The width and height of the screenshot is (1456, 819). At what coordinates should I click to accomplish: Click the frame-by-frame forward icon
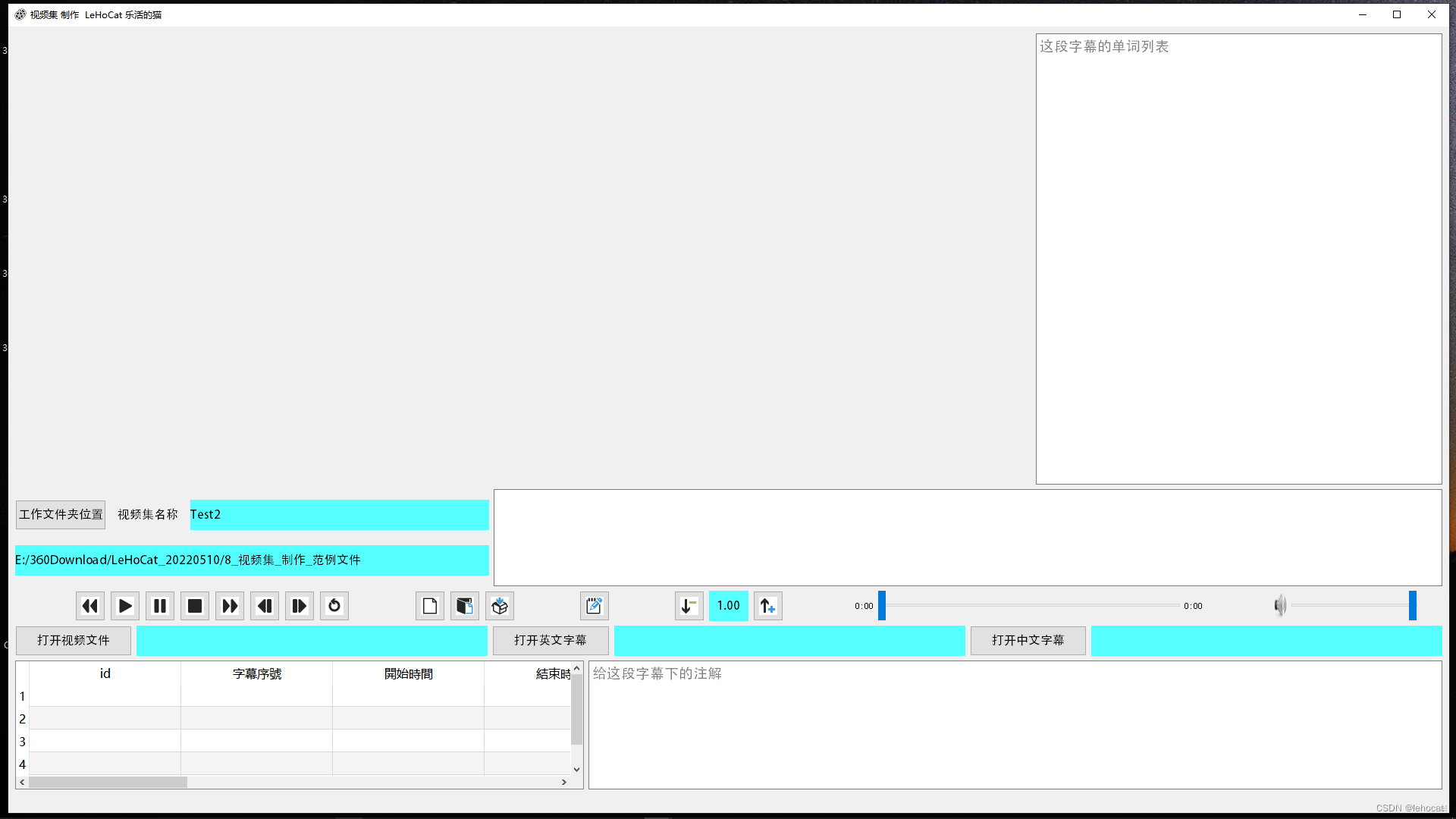point(299,605)
